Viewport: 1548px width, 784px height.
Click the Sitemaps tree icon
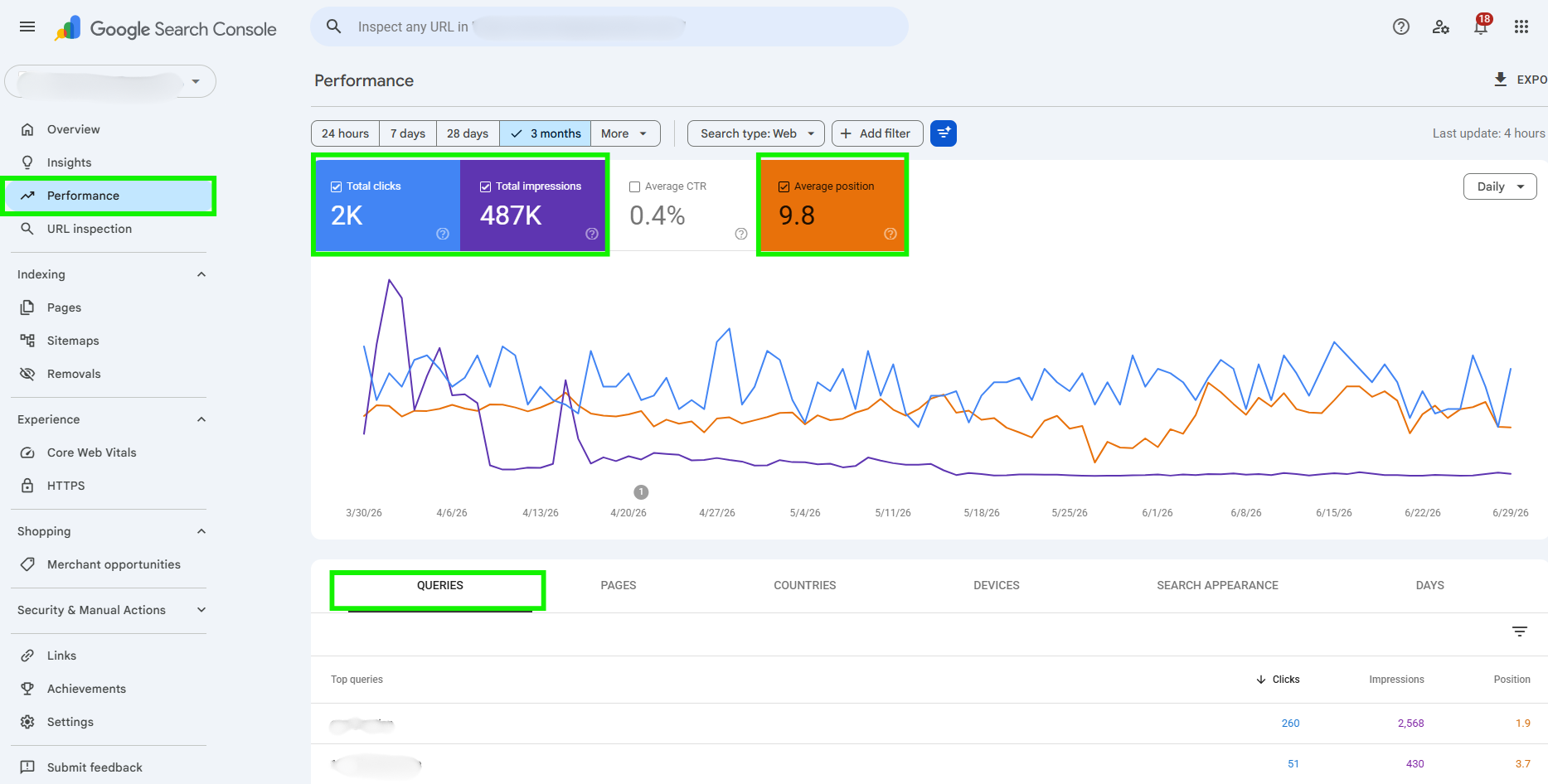[27, 341]
